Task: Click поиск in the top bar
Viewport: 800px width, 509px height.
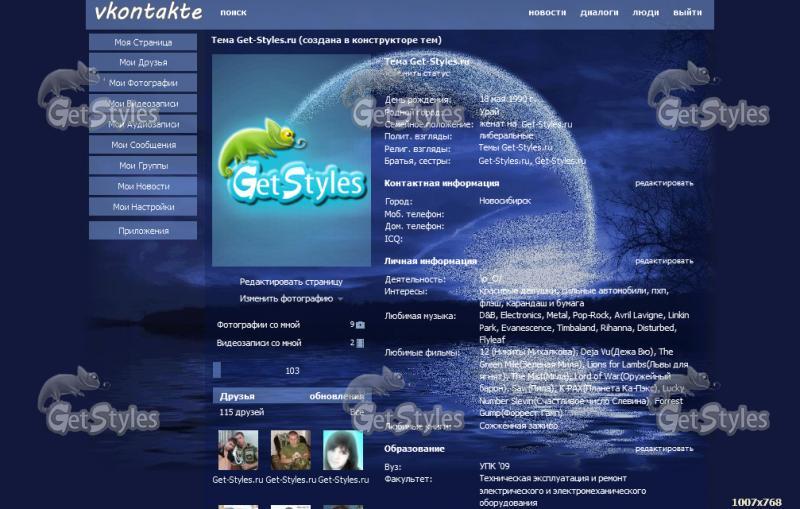Action: 233,13
